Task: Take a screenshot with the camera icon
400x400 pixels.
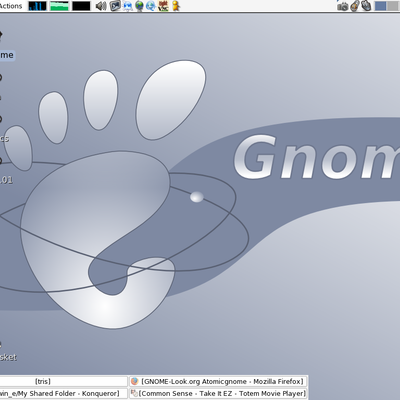Action: 342,6
